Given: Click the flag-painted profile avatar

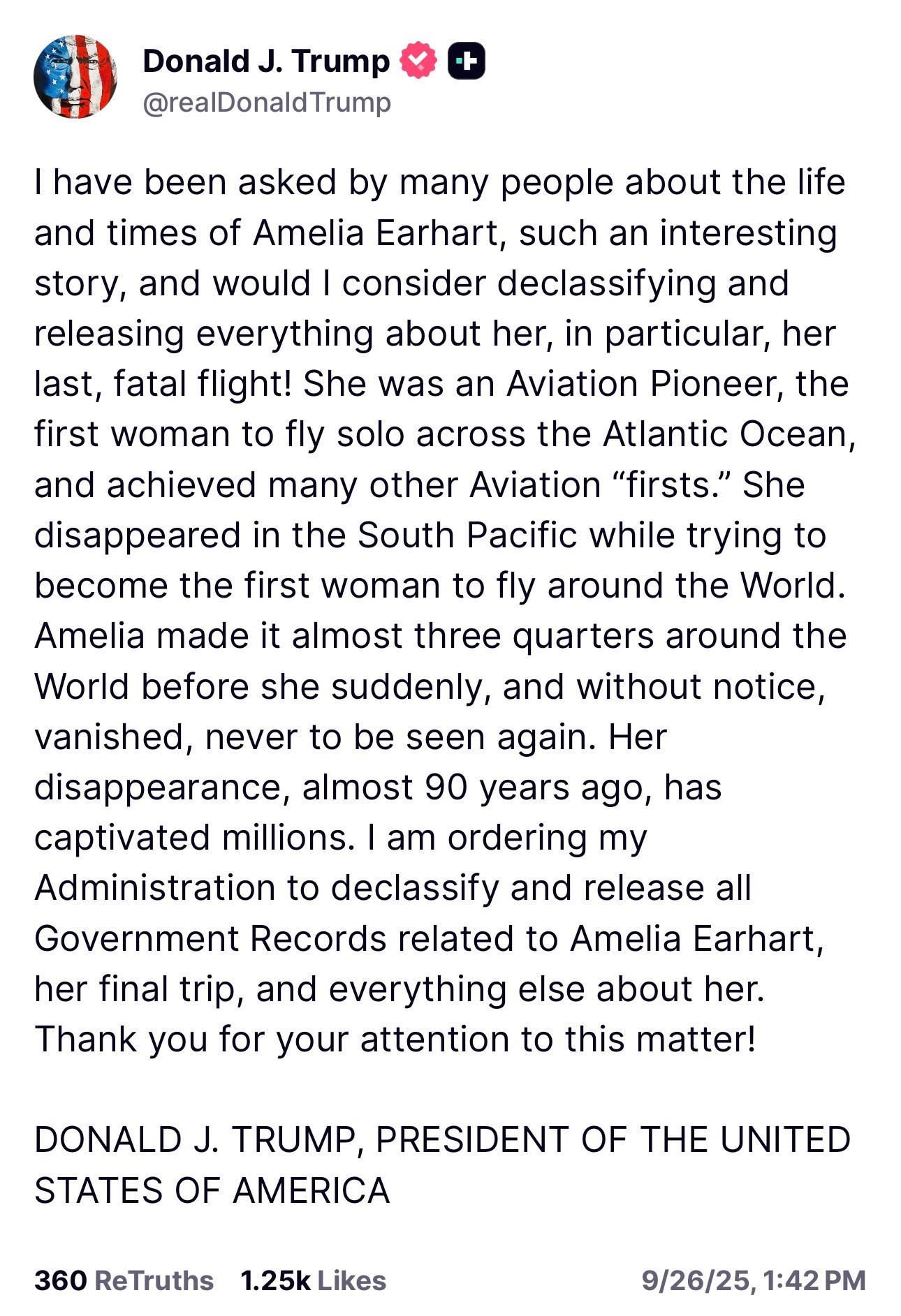Looking at the screenshot, I should click(75, 77).
